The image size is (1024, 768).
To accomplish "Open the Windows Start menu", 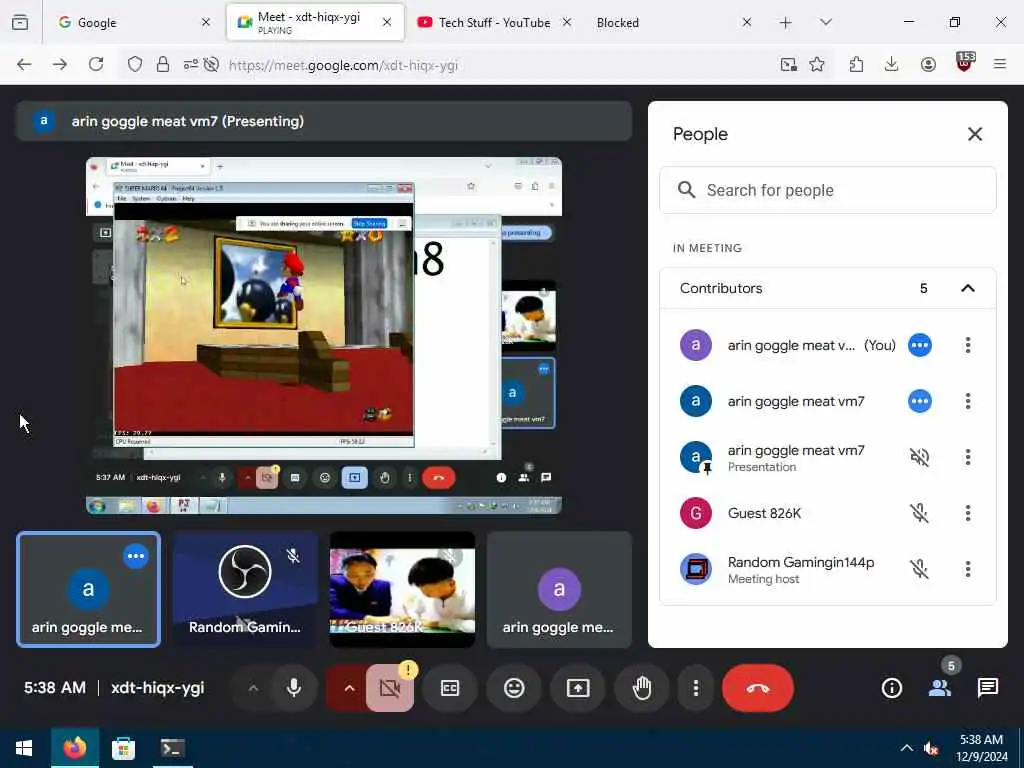I will click(x=24, y=748).
